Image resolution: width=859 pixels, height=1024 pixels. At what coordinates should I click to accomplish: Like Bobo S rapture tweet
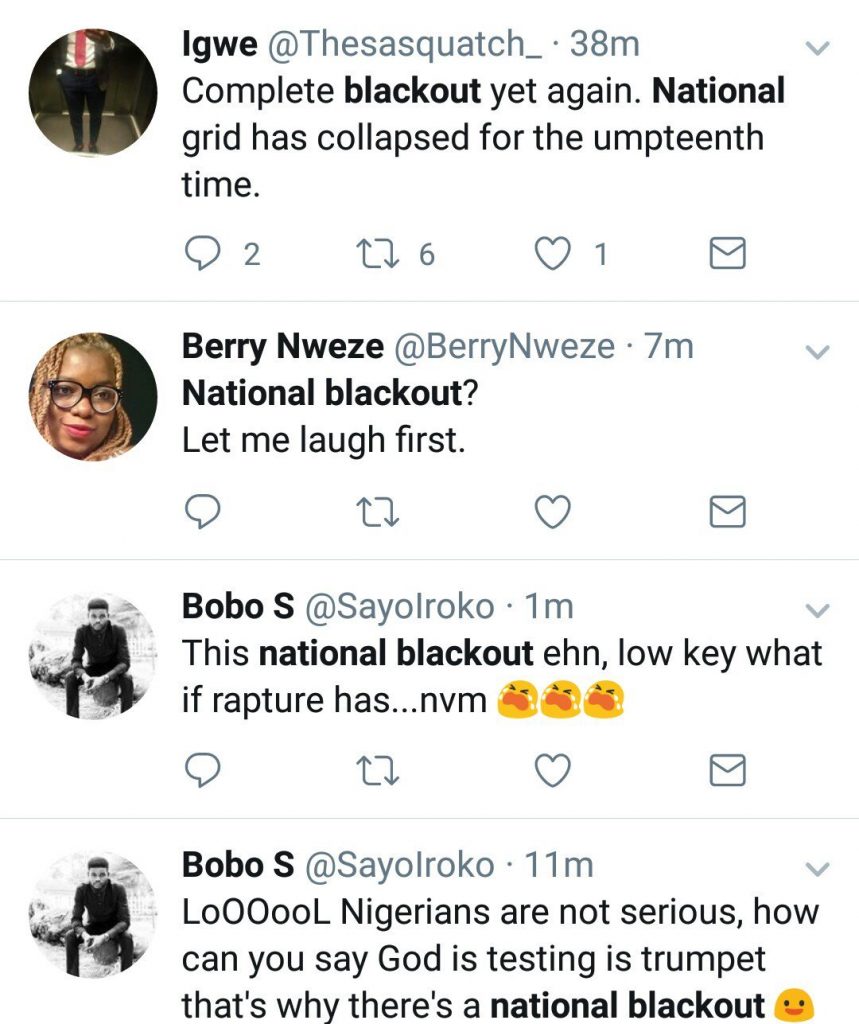[551, 770]
